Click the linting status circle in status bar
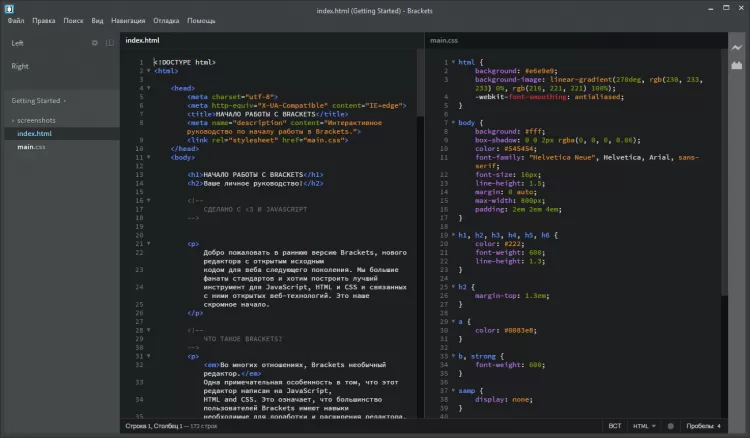 670,427
